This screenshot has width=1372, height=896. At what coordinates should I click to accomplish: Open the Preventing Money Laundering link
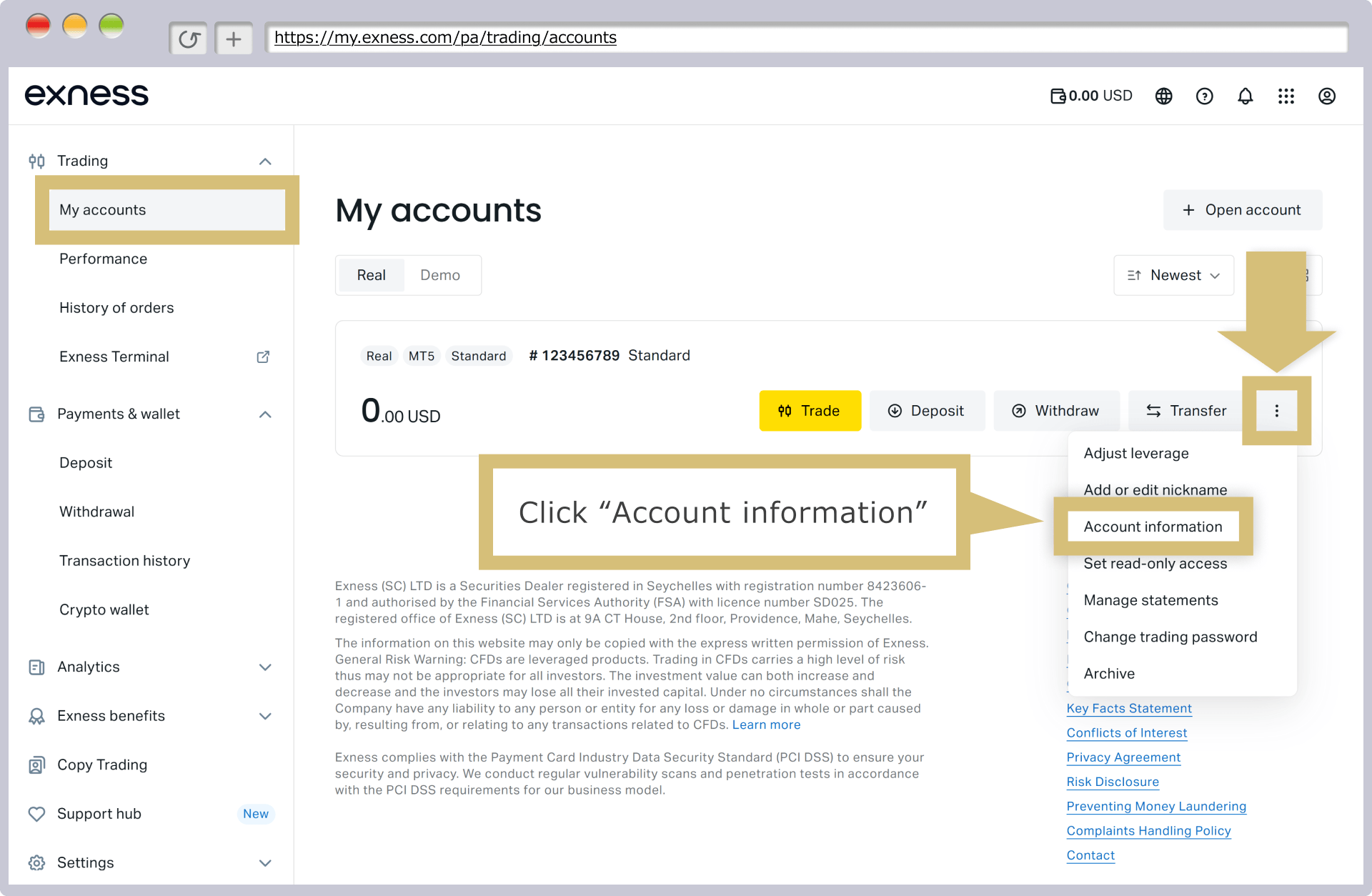(1156, 806)
